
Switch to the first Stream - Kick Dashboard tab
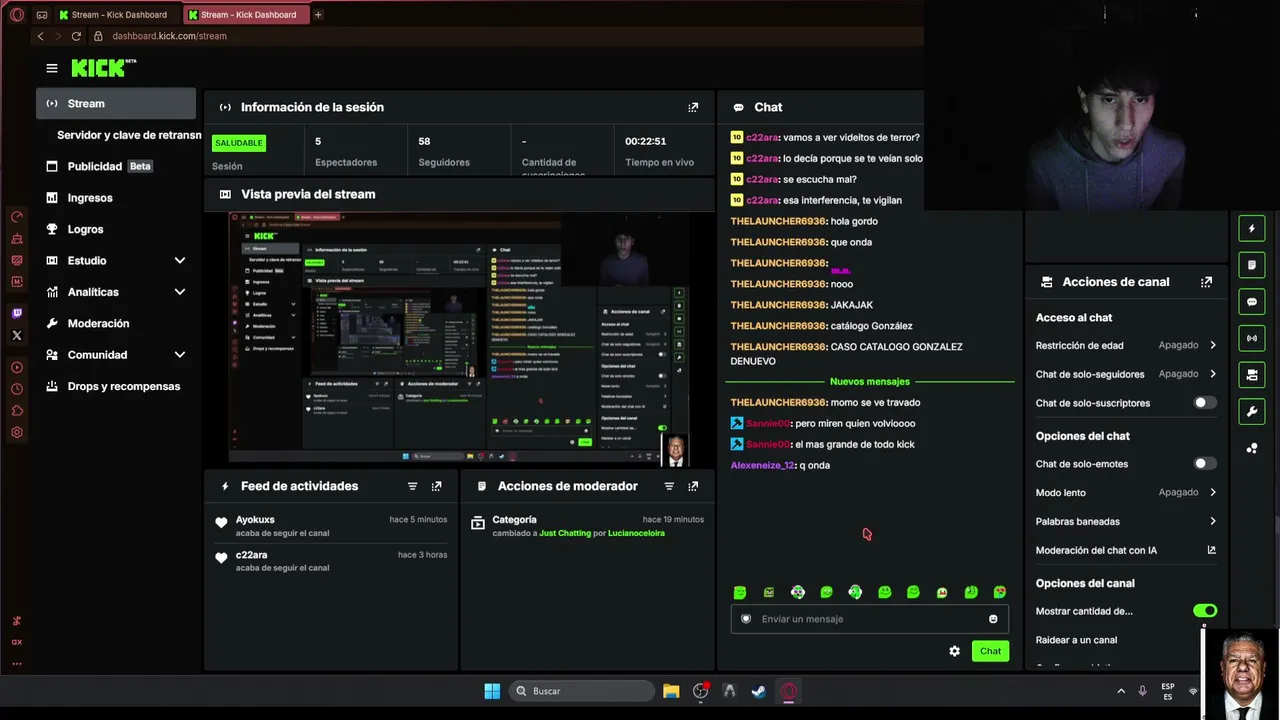coord(118,15)
